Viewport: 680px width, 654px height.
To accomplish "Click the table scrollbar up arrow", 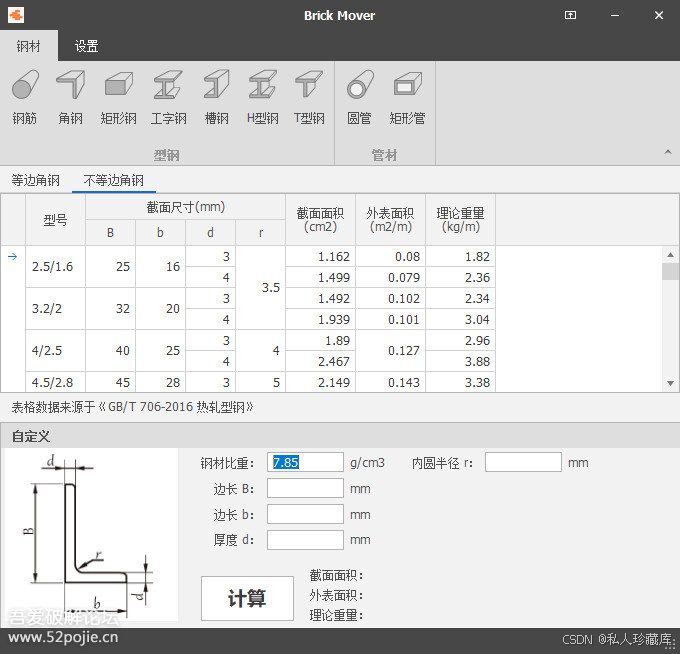I will tap(670, 255).
